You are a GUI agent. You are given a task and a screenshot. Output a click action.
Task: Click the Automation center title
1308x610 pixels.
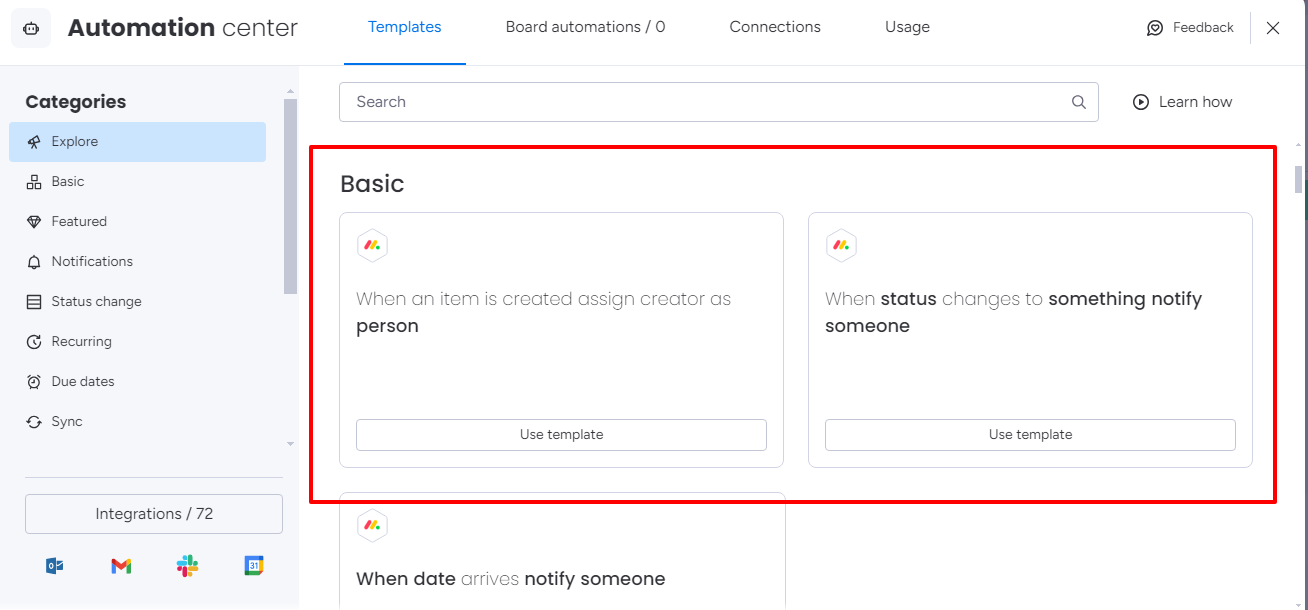tap(183, 28)
